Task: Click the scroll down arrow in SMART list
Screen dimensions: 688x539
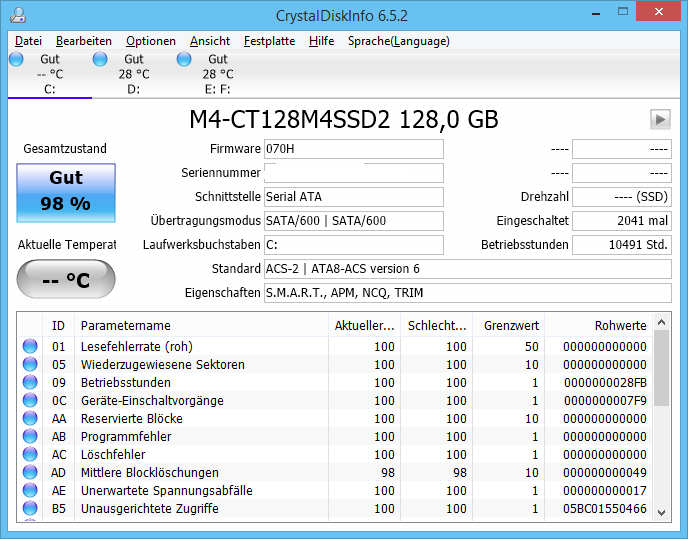Action: 662,512
